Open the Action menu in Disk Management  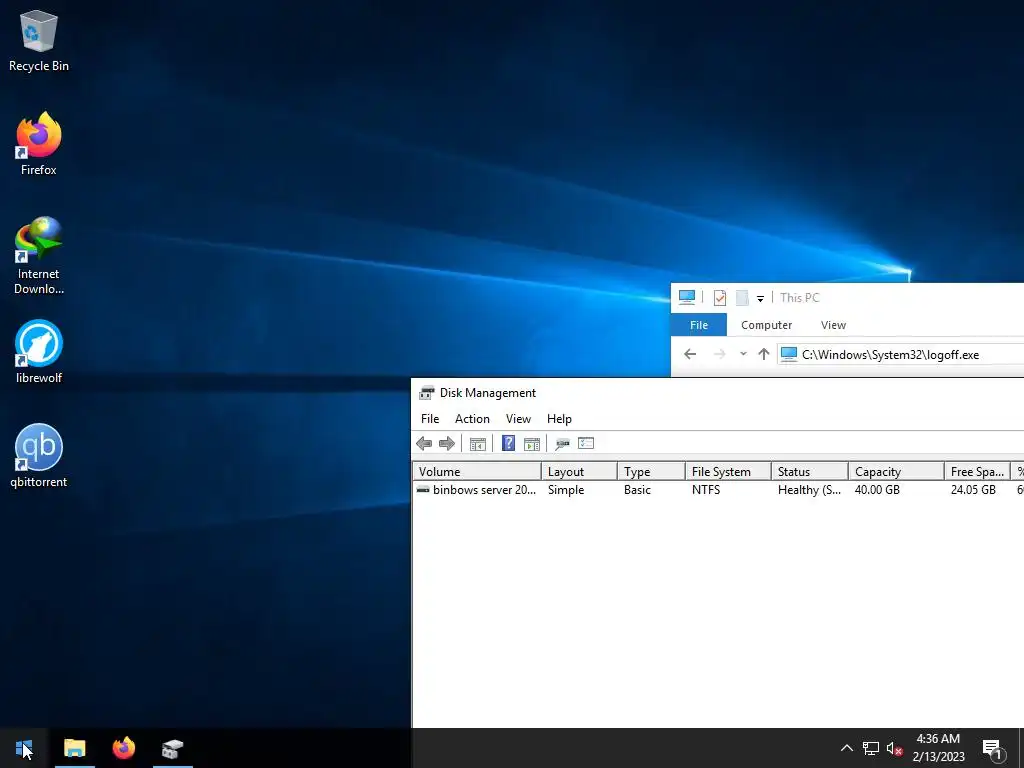472,419
